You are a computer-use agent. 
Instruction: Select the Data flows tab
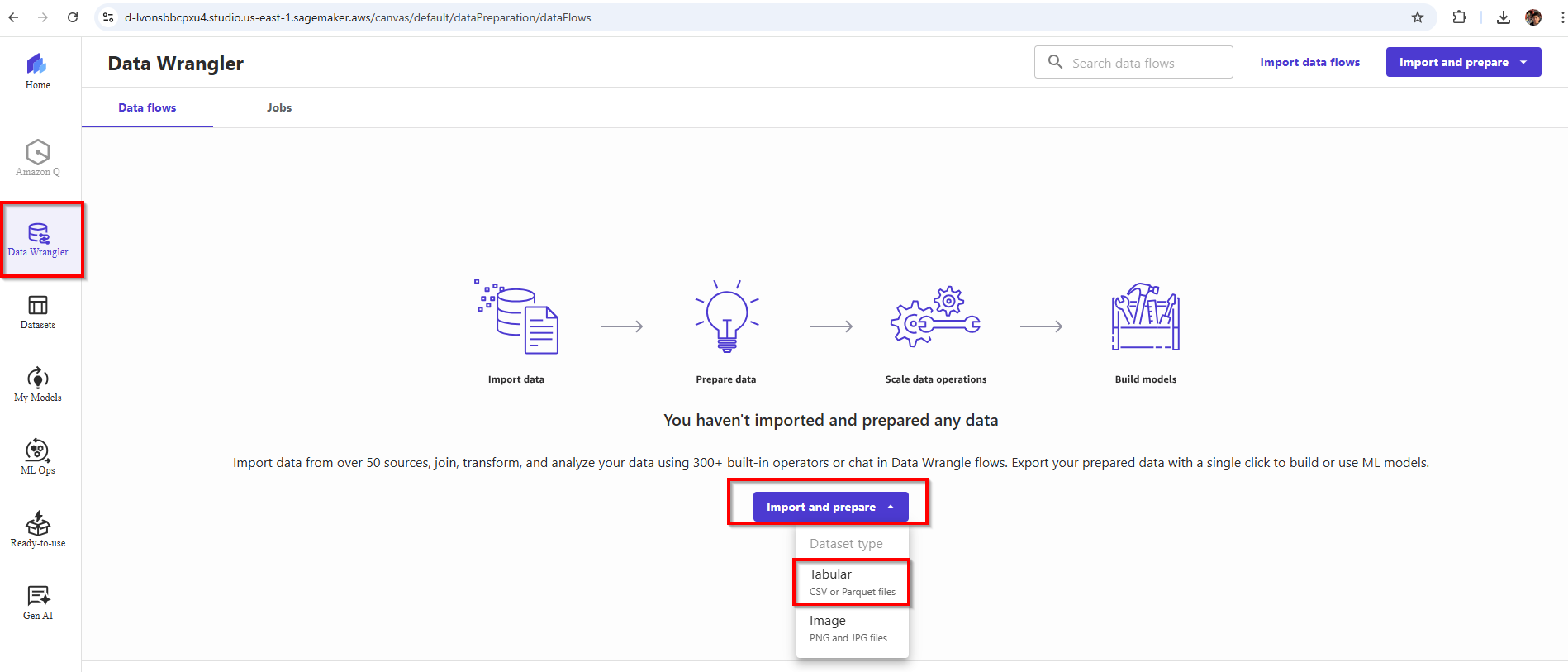(147, 107)
